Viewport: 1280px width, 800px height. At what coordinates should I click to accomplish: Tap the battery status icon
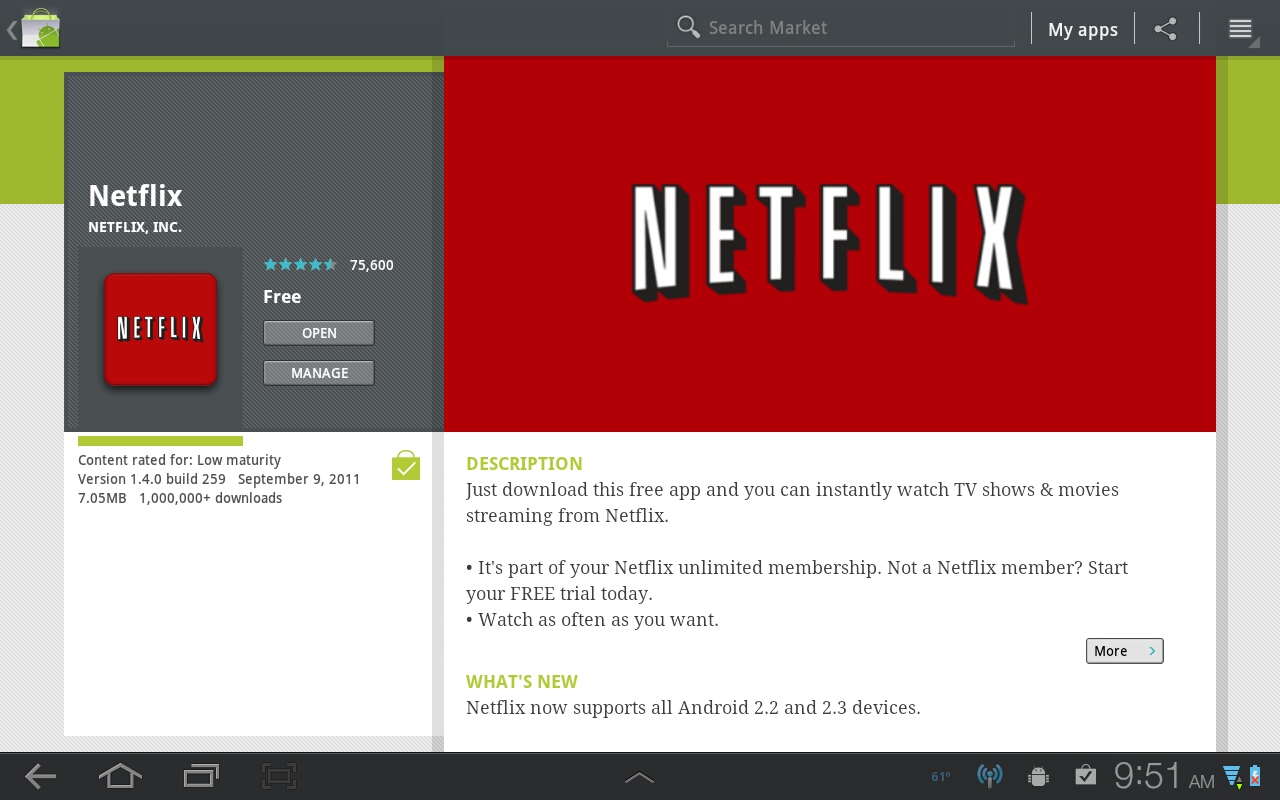(x=1255, y=776)
